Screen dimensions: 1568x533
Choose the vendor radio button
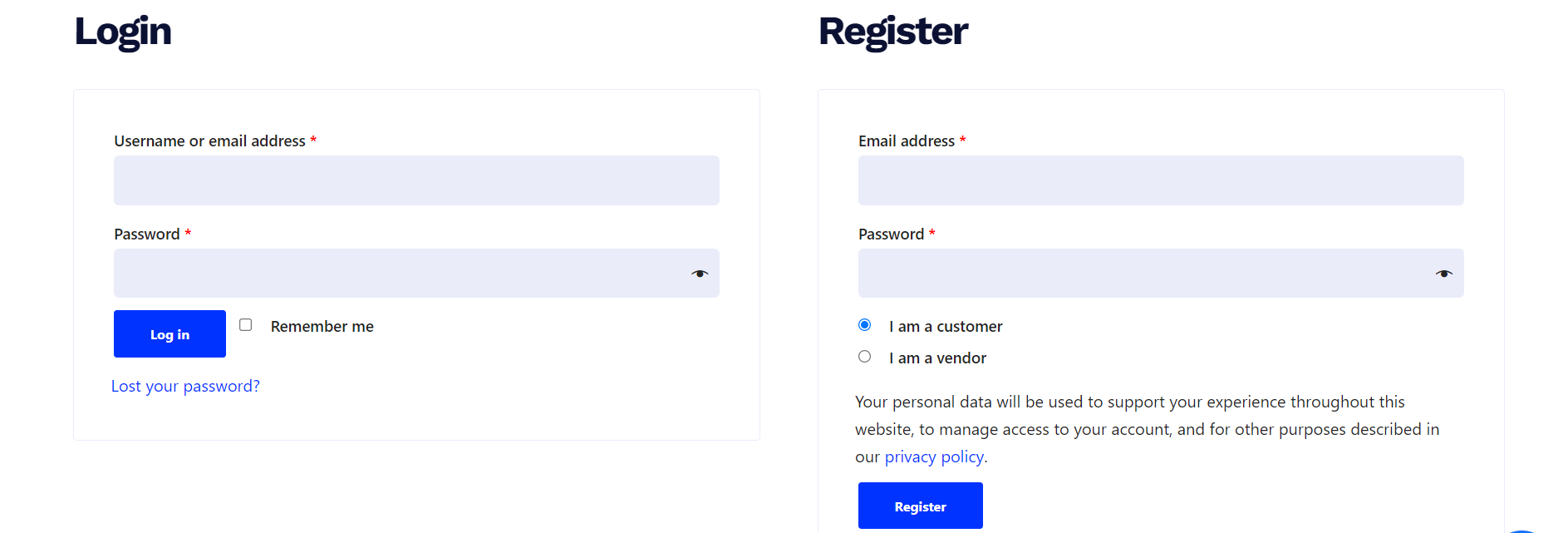point(864,357)
